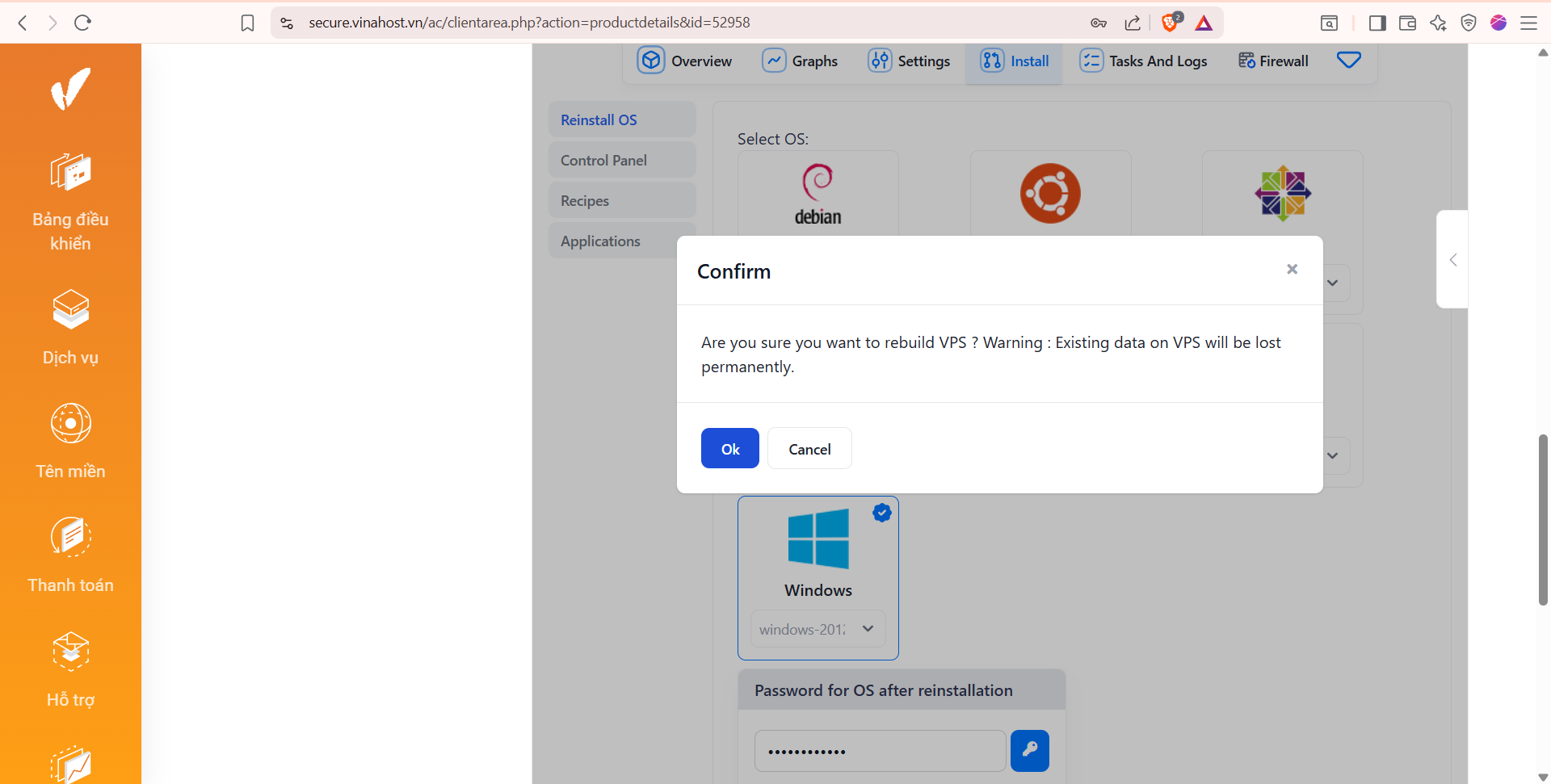The height and width of the screenshot is (784, 1551).
Task: Open the Brave VPN shield icon
Action: pos(1469,23)
